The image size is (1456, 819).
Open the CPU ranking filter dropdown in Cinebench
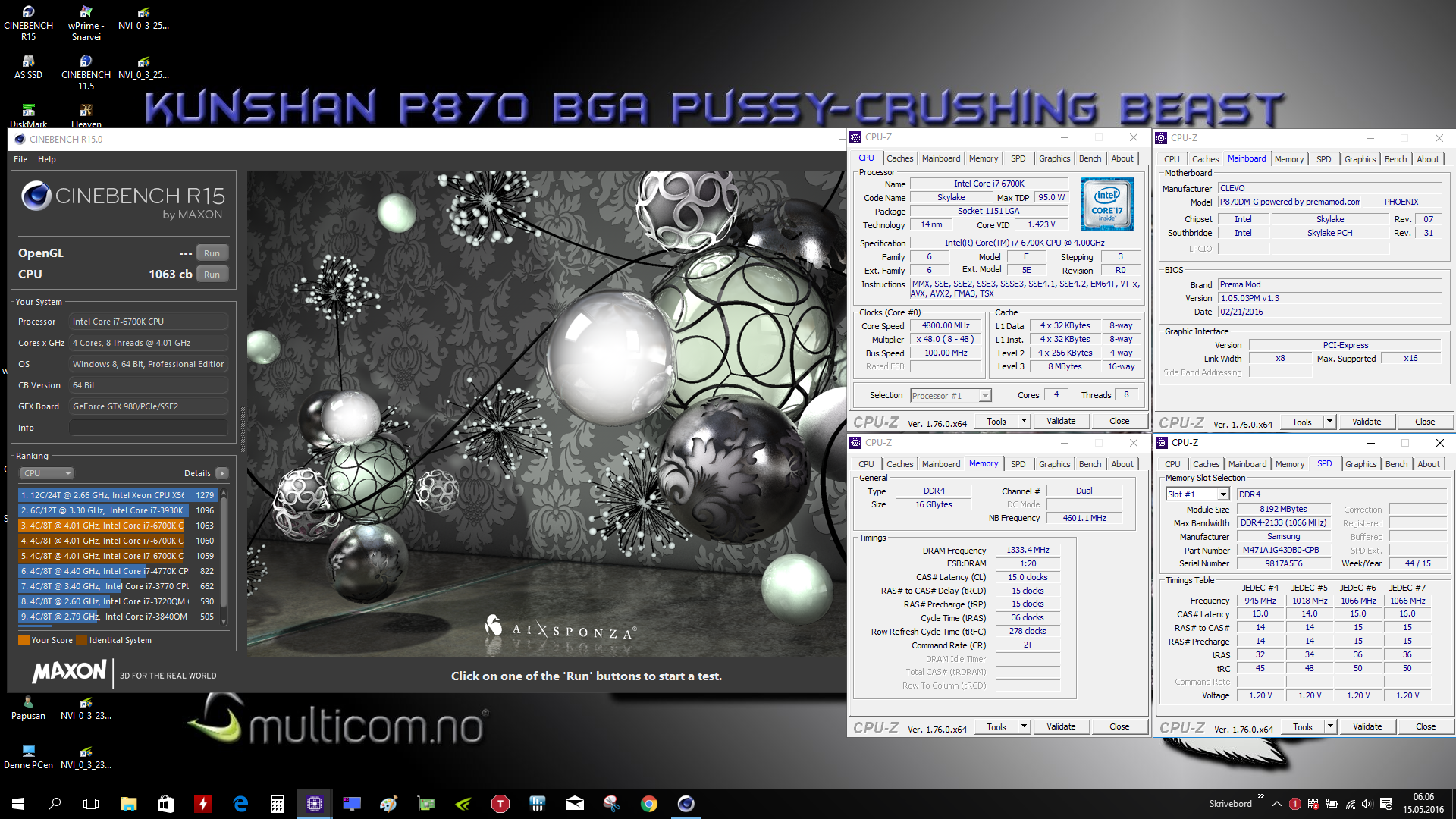(47, 473)
